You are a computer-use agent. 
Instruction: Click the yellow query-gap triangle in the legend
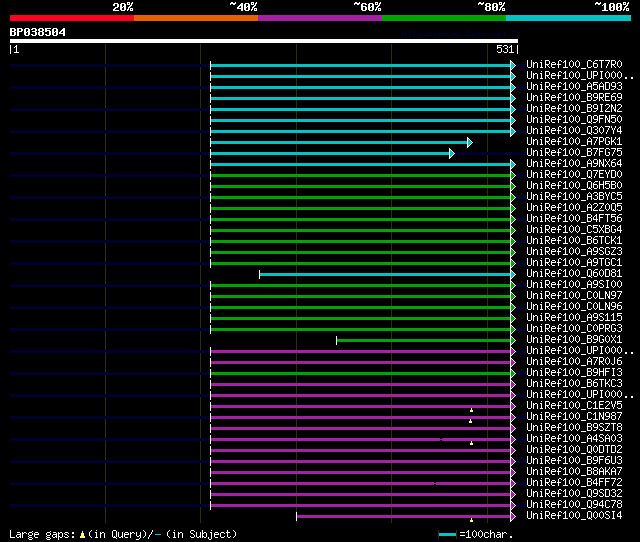pyautogui.click(x=82, y=534)
